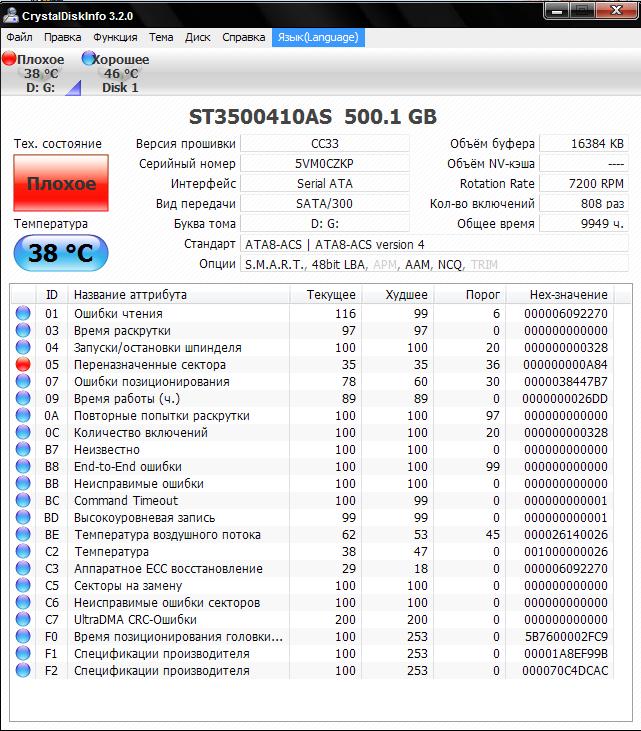This screenshot has width=641, height=731.
Task: Click the total hours field 9949 ч.
Action: [584, 224]
